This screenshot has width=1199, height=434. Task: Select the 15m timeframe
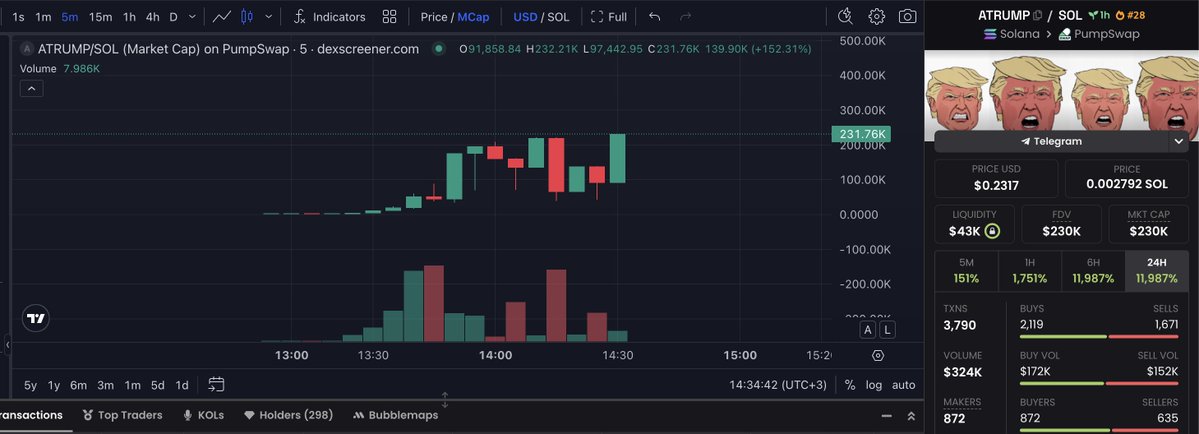pyautogui.click(x=100, y=17)
